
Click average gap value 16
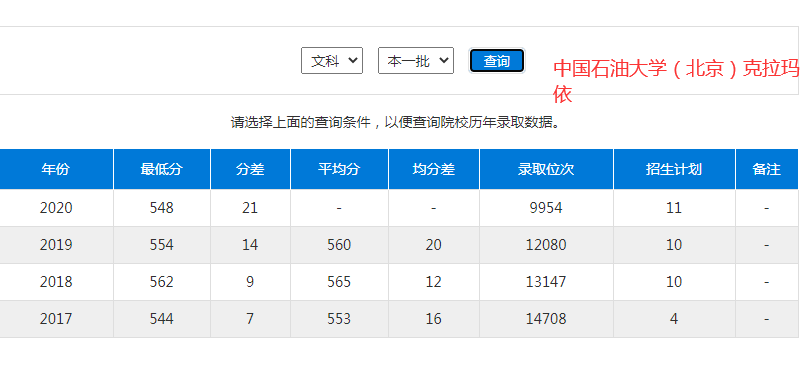click(434, 319)
